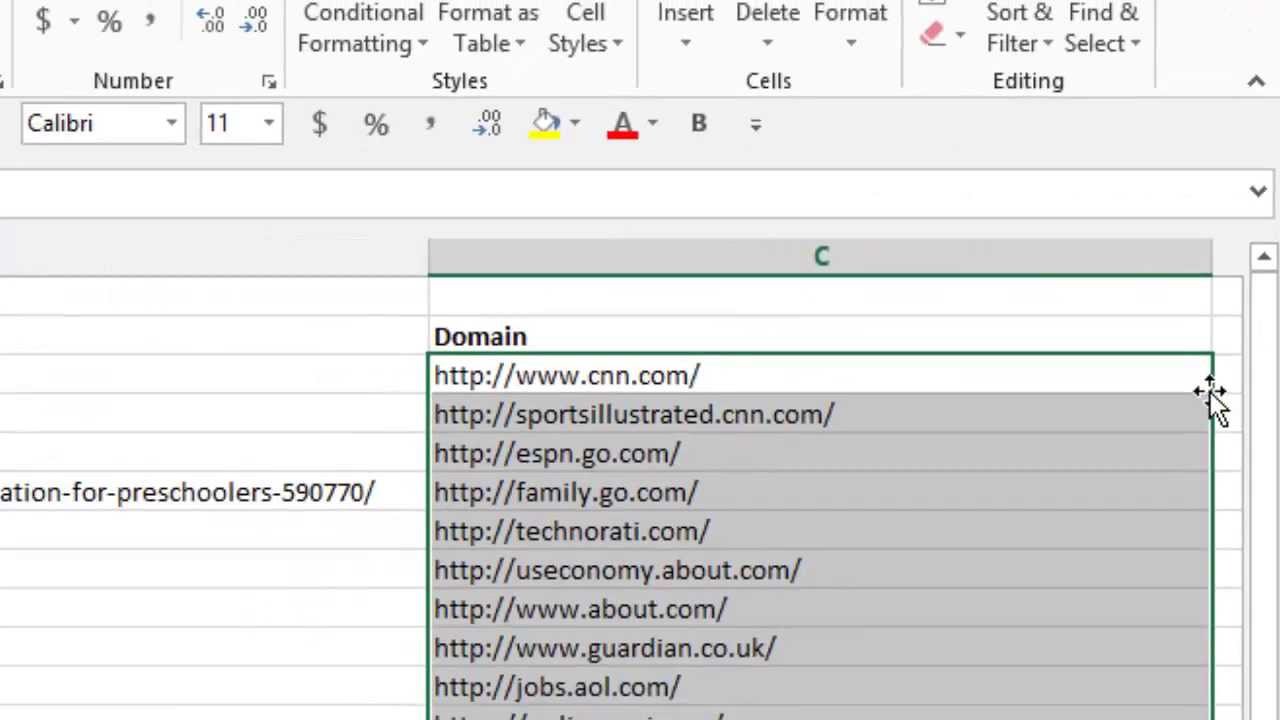Select the cell ending in for-preschoolers-590770/
This screenshot has width=1280, height=720.
pos(213,492)
